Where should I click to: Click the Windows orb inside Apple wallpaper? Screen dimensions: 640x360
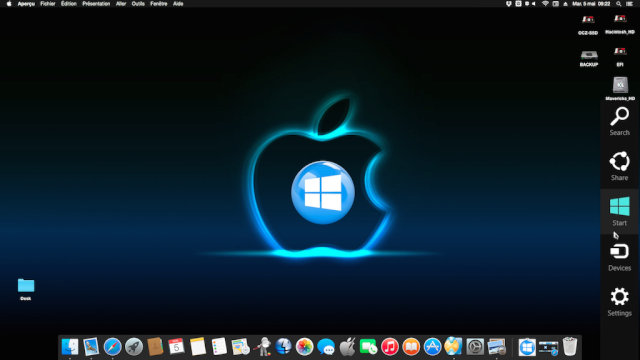(322, 192)
